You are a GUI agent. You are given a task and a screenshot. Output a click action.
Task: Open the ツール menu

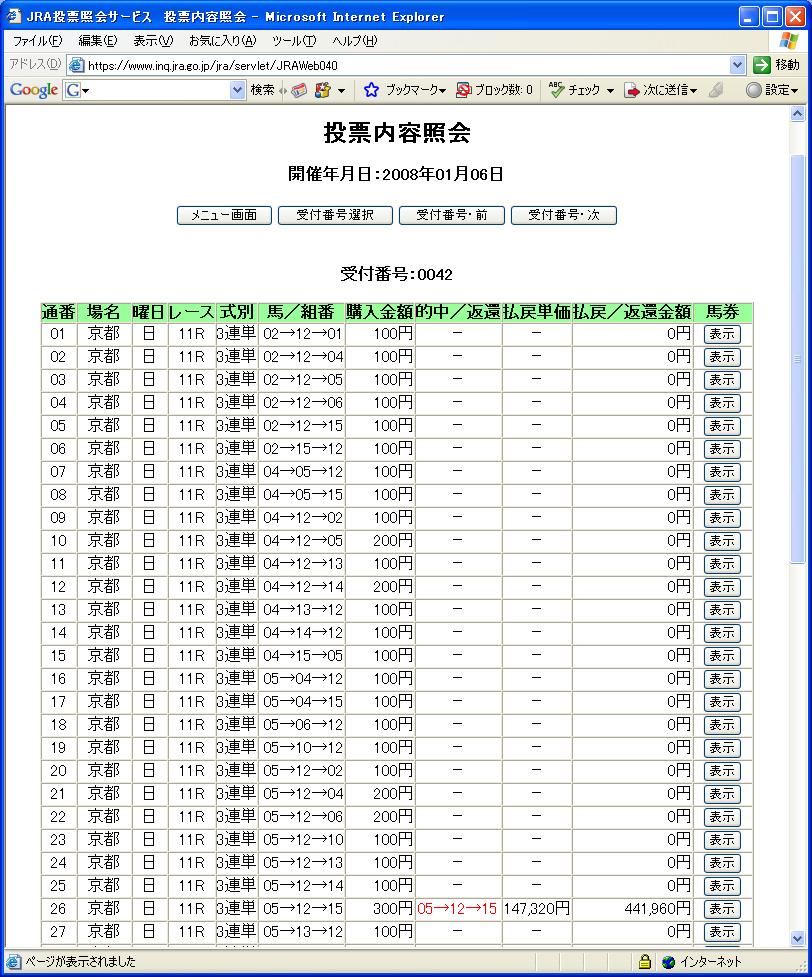pyautogui.click(x=294, y=41)
